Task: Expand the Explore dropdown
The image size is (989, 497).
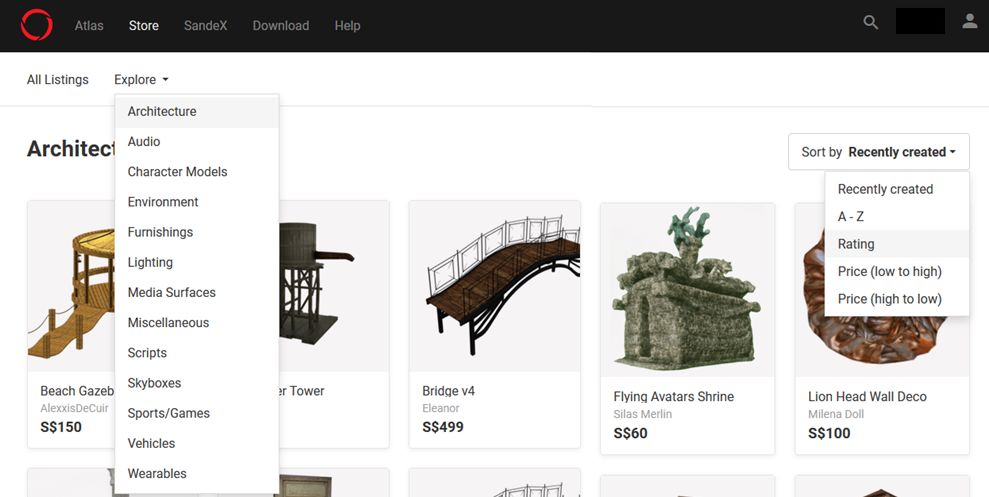Action: tap(141, 80)
